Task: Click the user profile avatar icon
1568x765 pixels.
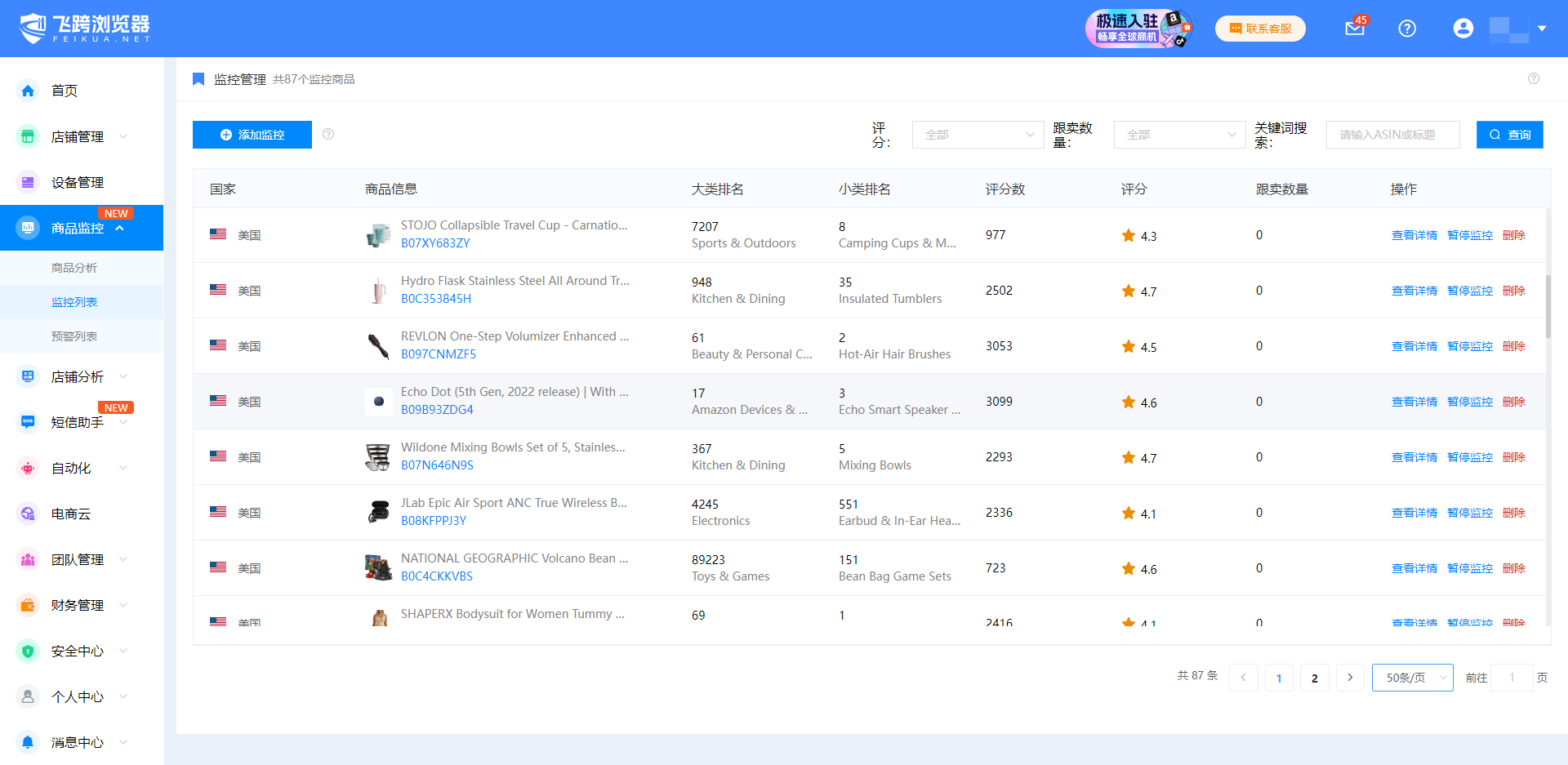Action: pyautogui.click(x=1463, y=29)
